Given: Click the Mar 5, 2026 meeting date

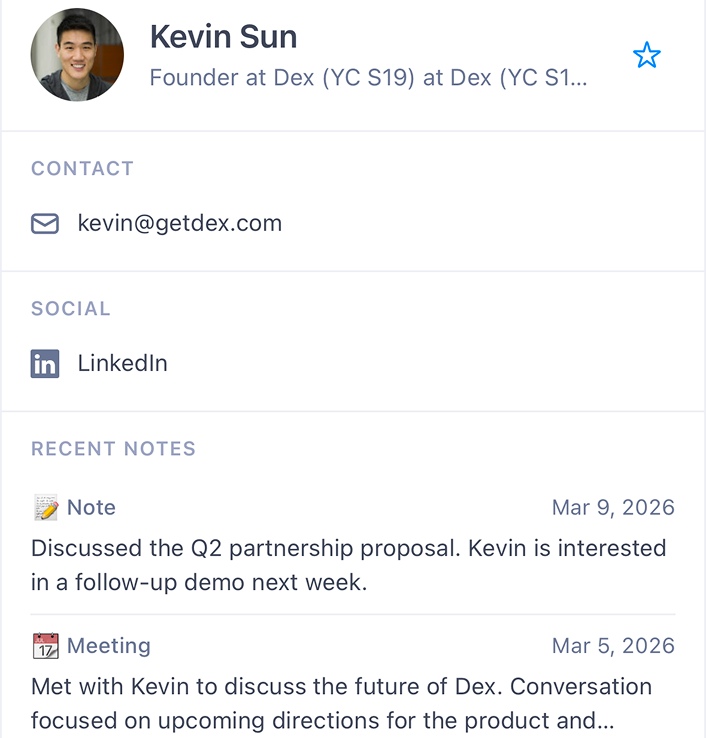Looking at the screenshot, I should point(613,646).
